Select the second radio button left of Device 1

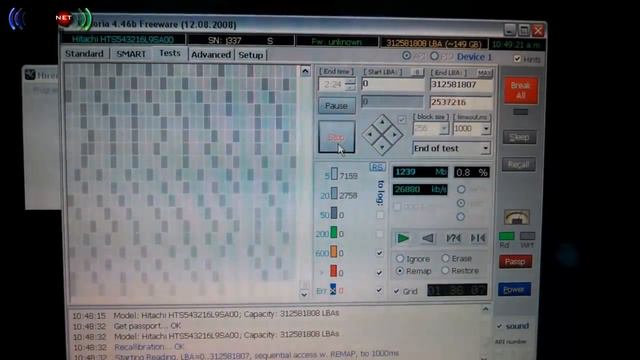click(x=434, y=56)
